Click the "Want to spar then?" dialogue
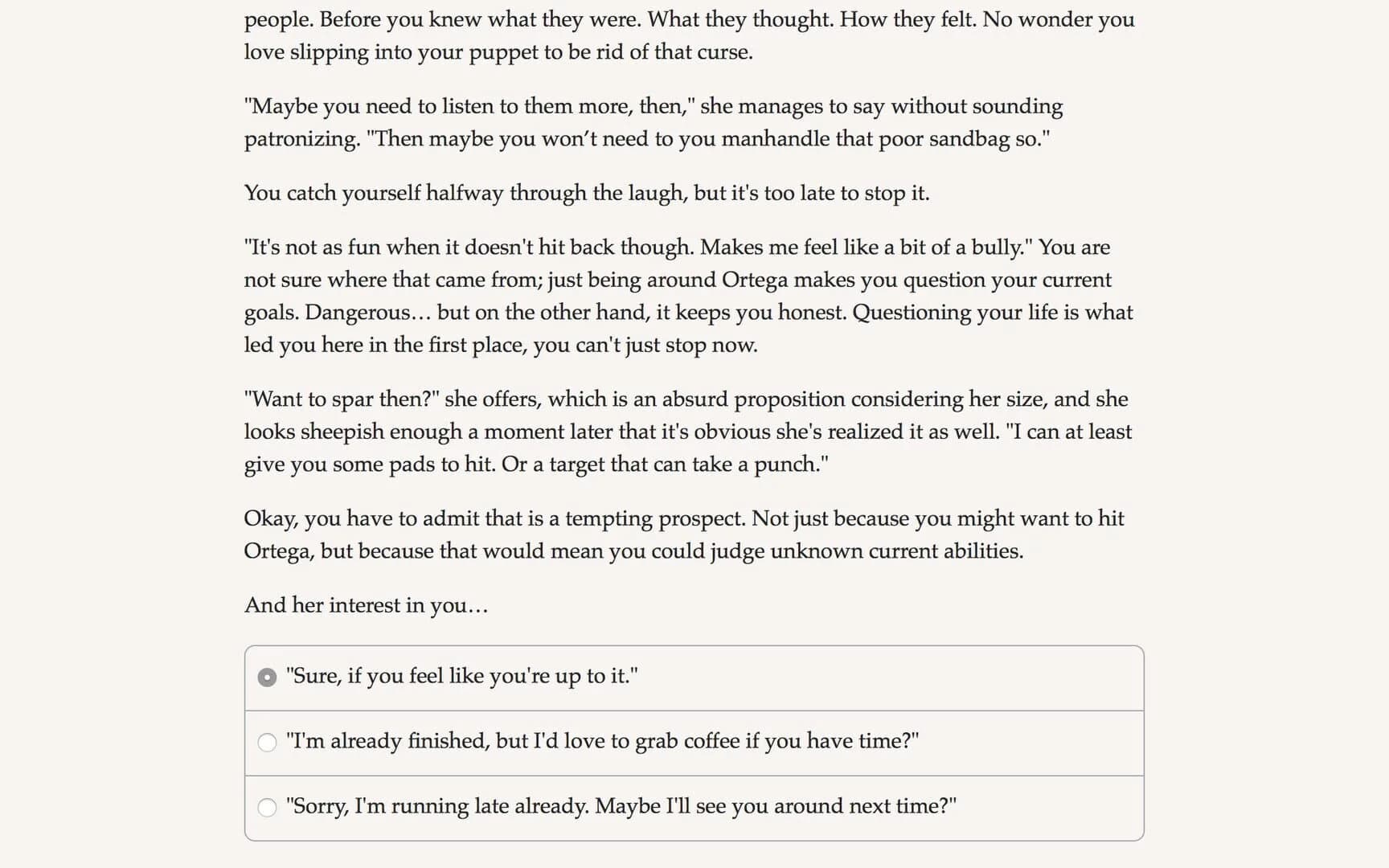Image resolution: width=1389 pixels, height=868 pixels. coord(342,399)
